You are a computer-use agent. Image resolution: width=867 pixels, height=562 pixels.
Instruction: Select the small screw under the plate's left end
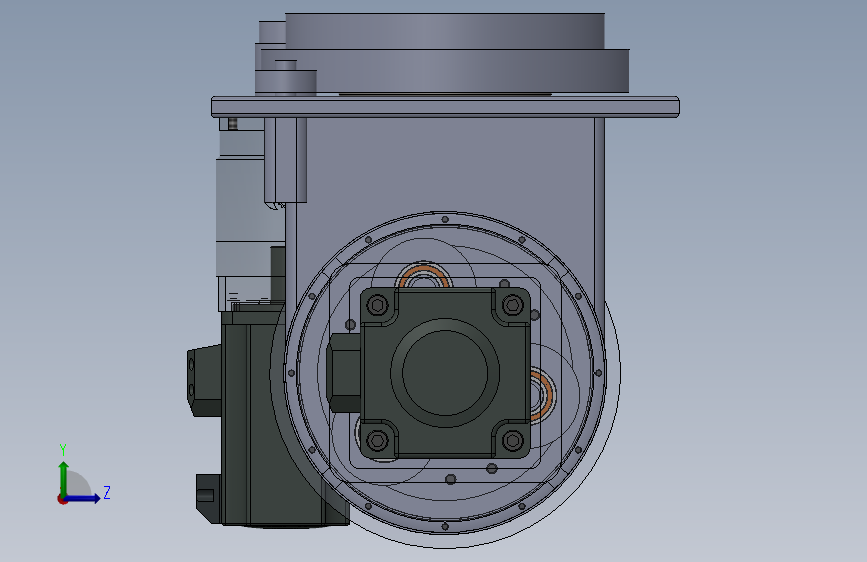pyautogui.click(x=233, y=124)
